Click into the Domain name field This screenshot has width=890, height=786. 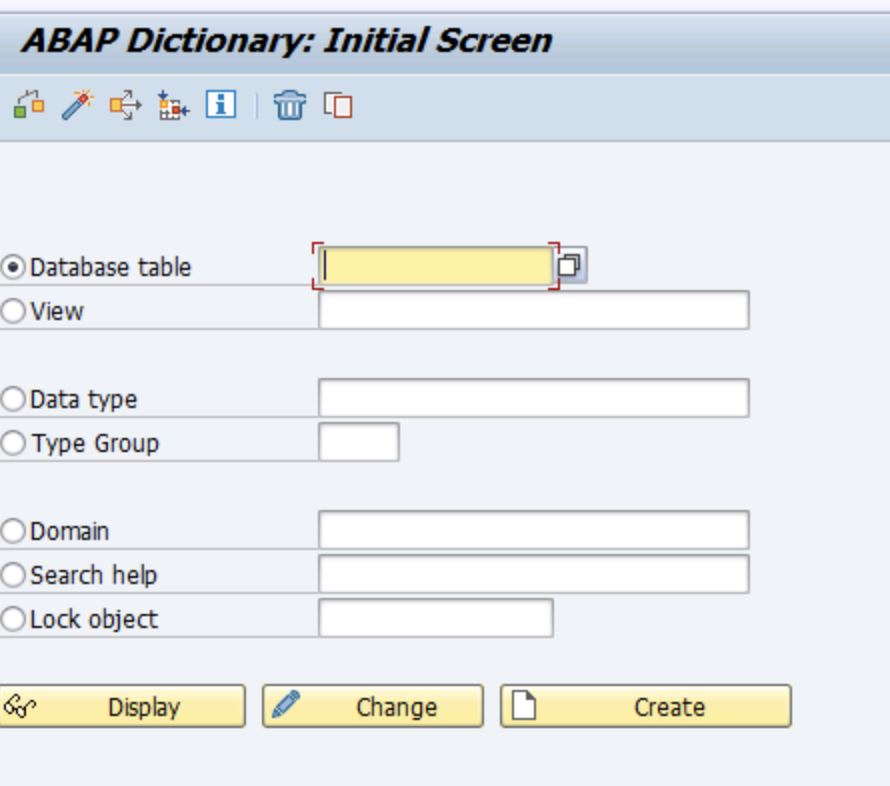534,530
